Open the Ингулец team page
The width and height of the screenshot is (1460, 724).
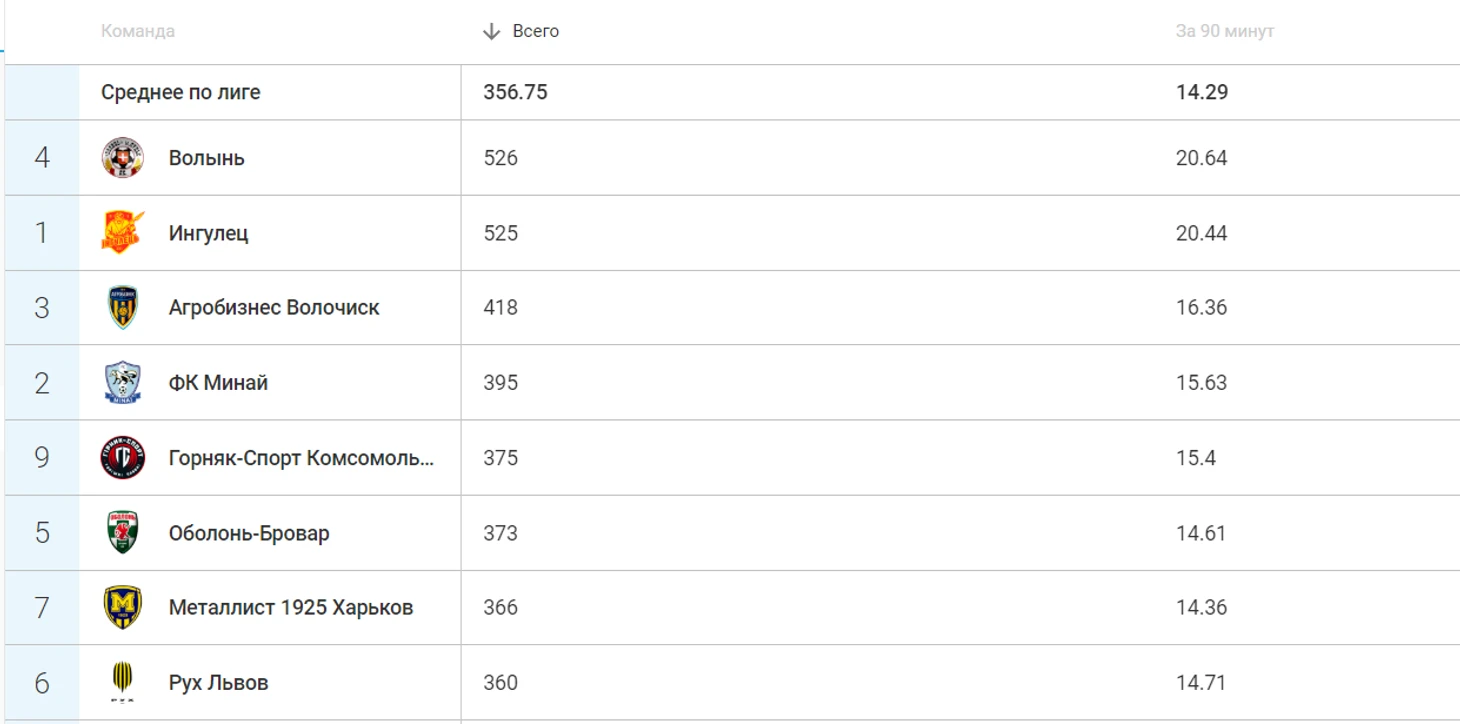(209, 233)
